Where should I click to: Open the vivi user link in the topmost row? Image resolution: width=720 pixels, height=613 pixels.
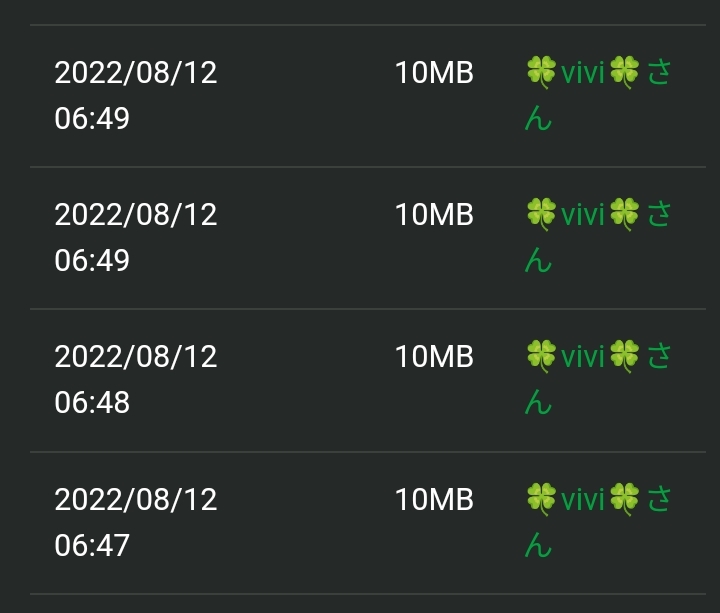(x=583, y=74)
